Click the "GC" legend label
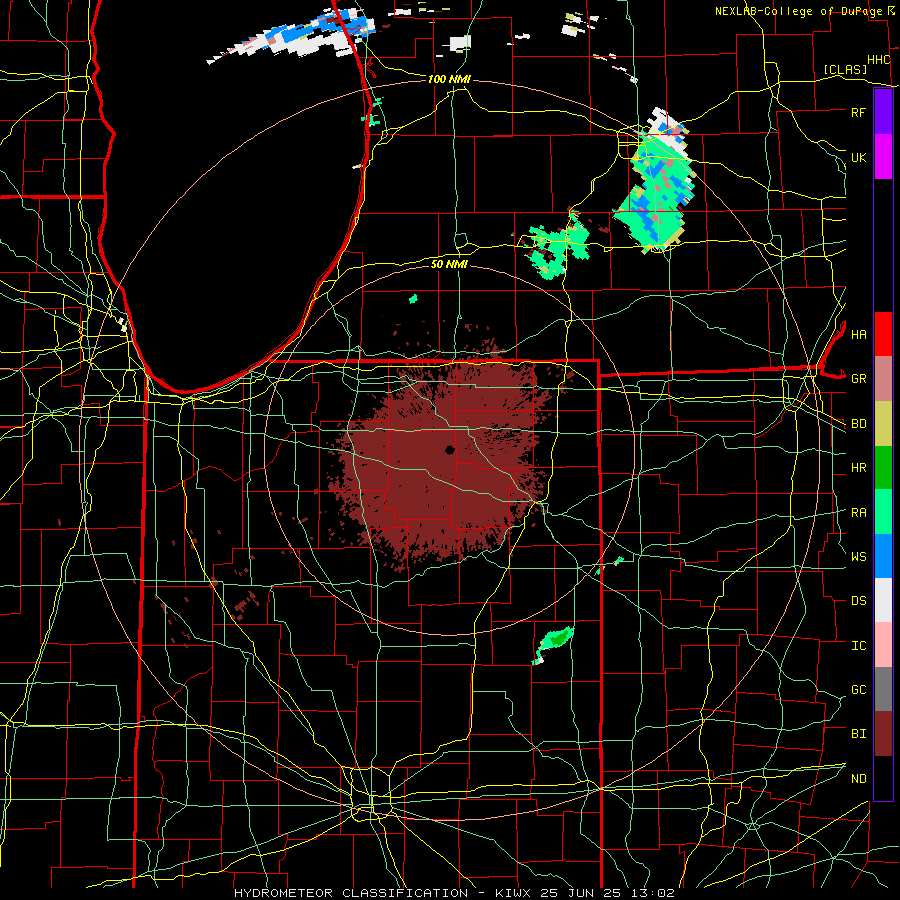The image size is (900, 900). (858, 690)
